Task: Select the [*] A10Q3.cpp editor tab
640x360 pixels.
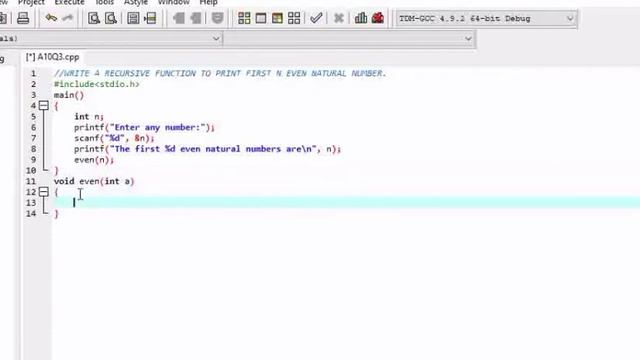Action: point(52,57)
